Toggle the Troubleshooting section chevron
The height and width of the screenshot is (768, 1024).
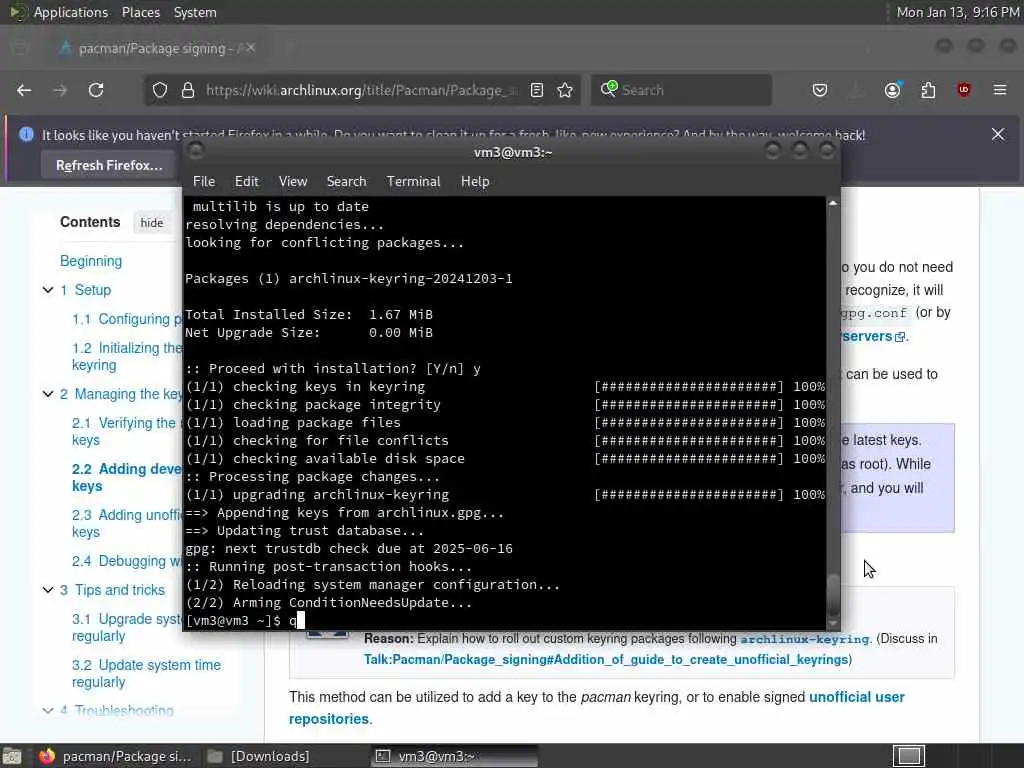[48, 710]
